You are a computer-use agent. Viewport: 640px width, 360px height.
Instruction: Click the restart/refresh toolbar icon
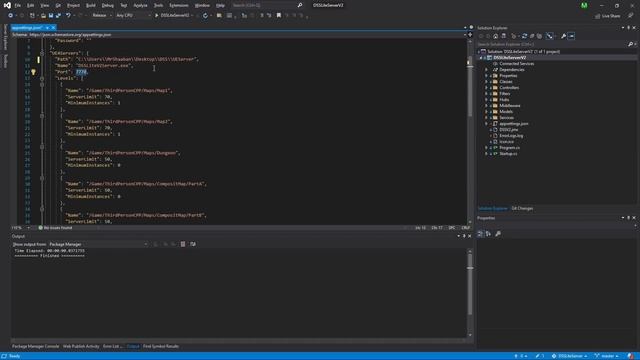coord(205,16)
